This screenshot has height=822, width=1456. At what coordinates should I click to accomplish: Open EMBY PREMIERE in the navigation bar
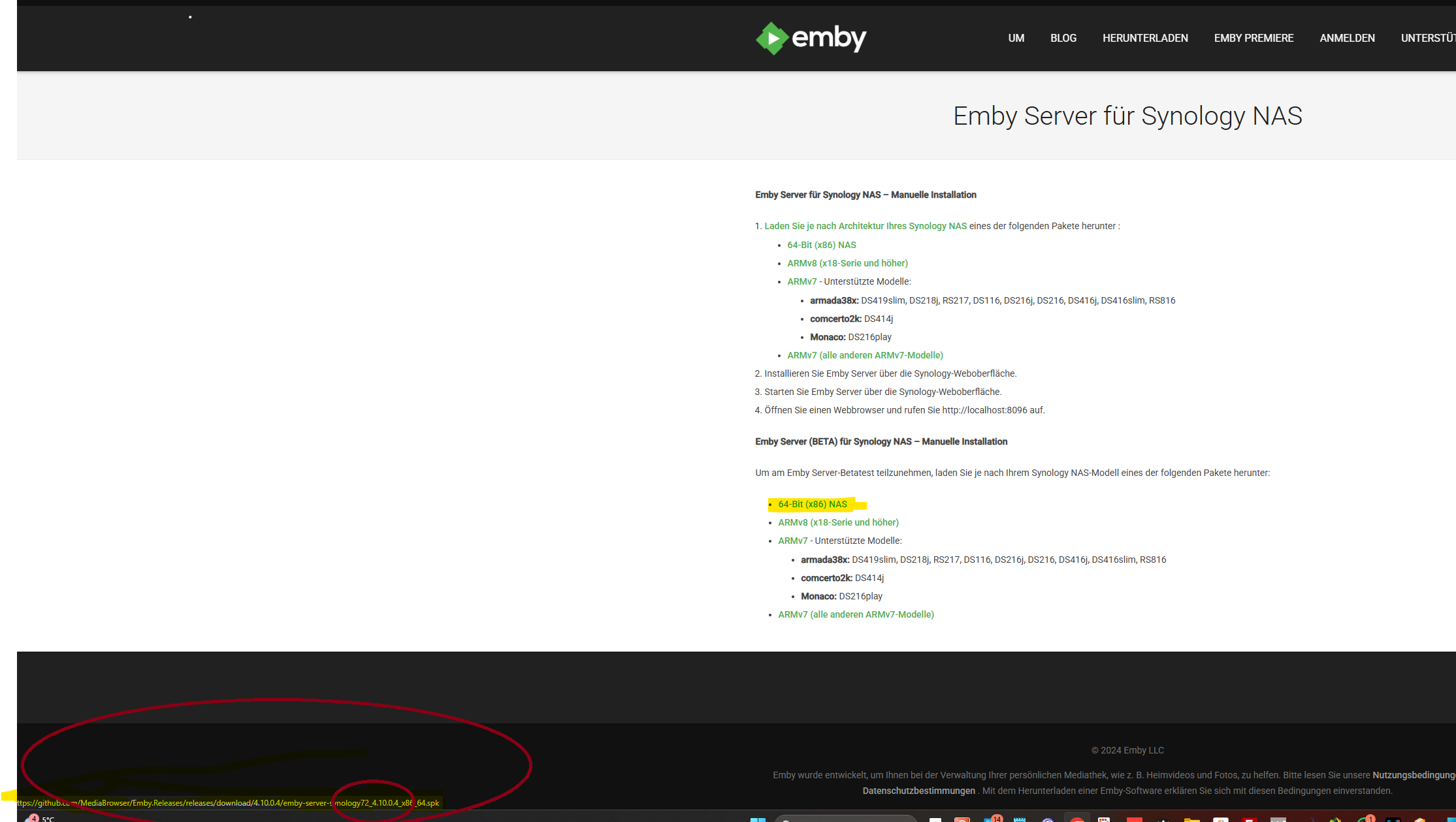tap(1253, 38)
